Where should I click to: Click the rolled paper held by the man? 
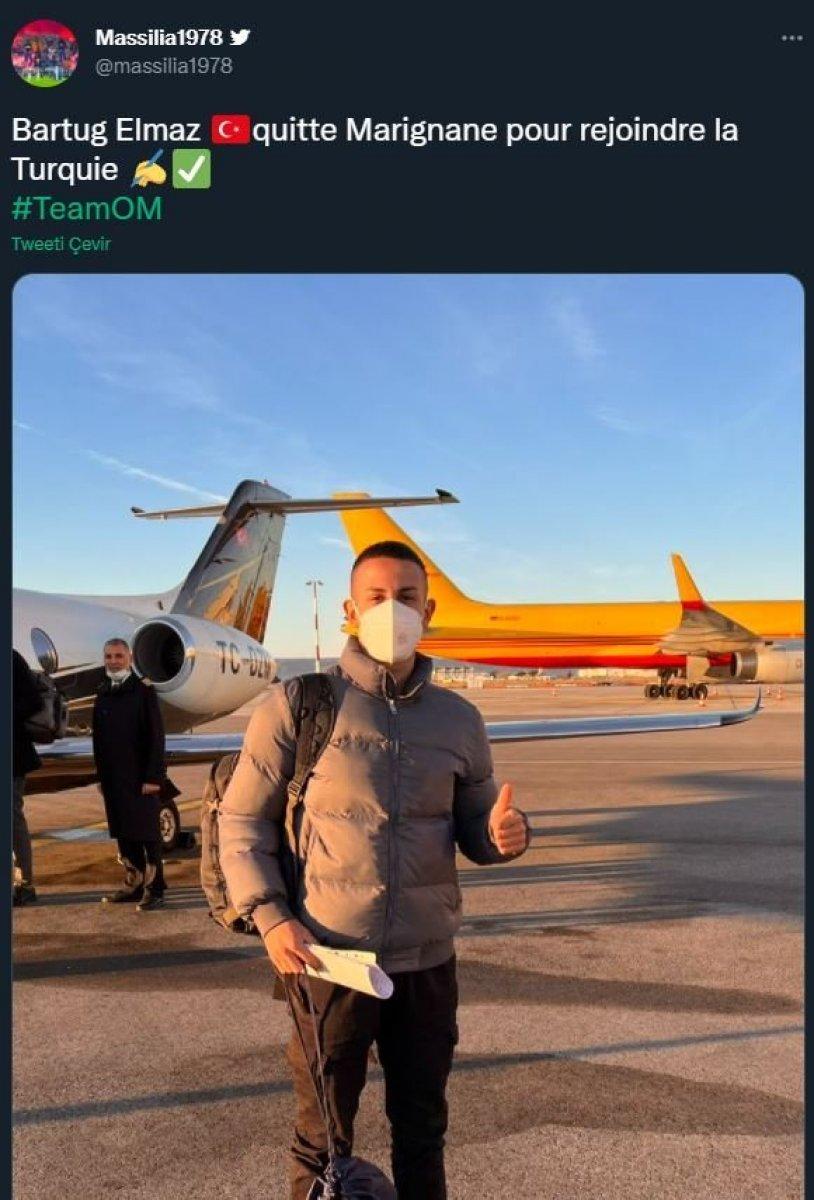pyautogui.click(x=349, y=968)
